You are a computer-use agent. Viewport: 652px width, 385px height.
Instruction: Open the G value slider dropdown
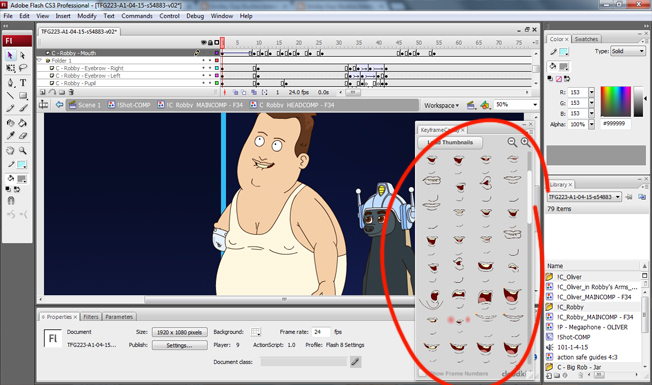[592, 103]
